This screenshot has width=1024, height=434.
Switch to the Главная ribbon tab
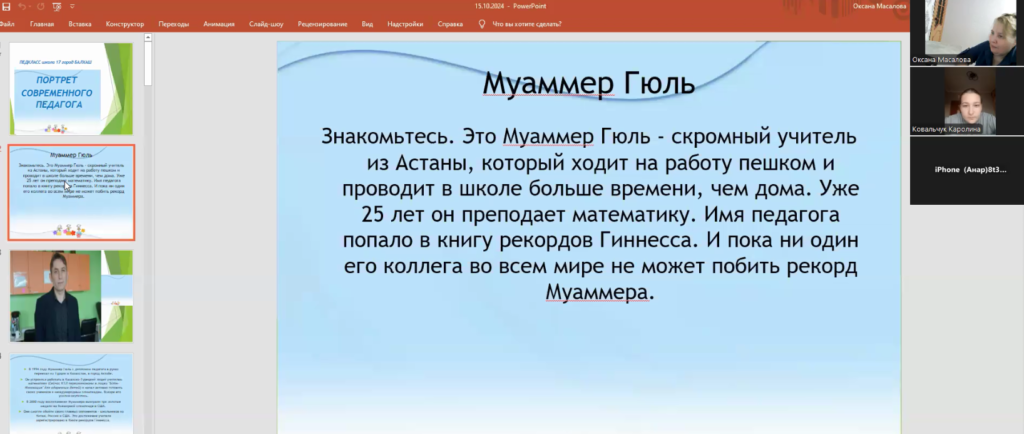click(x=42, y=24)
